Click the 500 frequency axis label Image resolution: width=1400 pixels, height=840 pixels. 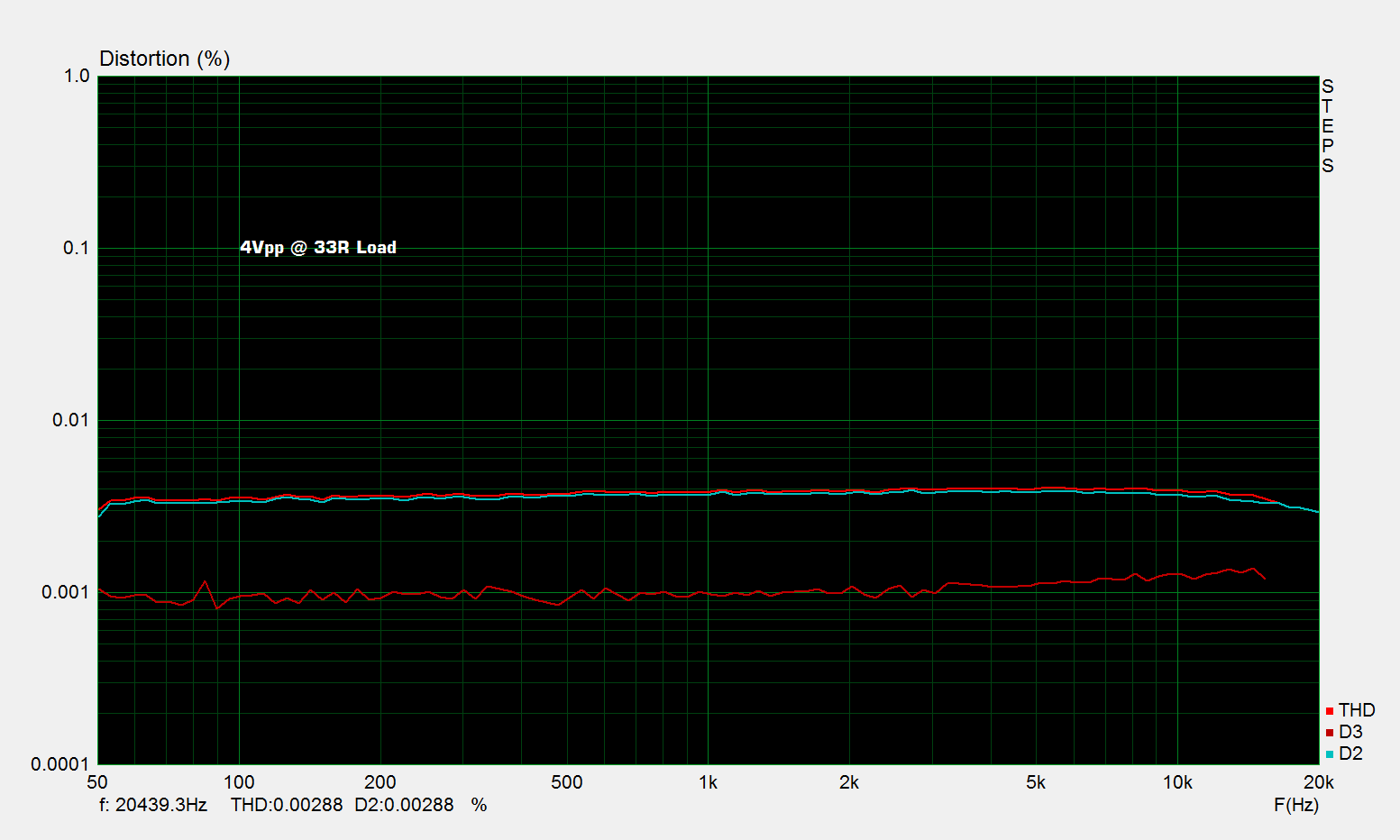click(567, 783)
